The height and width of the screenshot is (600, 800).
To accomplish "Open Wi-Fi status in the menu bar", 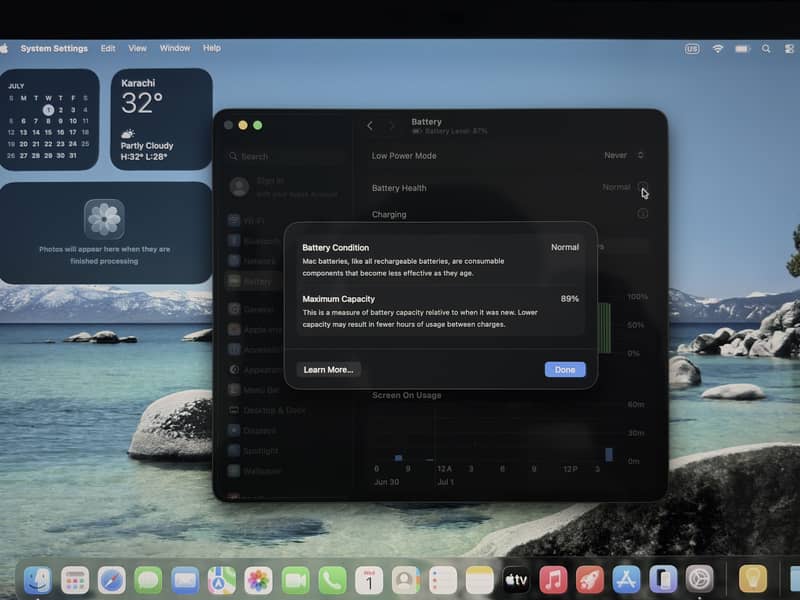I will 718,49.
